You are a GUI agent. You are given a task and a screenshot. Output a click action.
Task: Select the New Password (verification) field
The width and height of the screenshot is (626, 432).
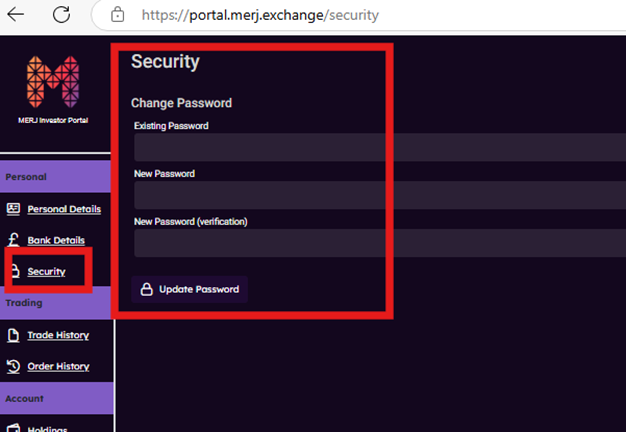(x=379, y=243)
